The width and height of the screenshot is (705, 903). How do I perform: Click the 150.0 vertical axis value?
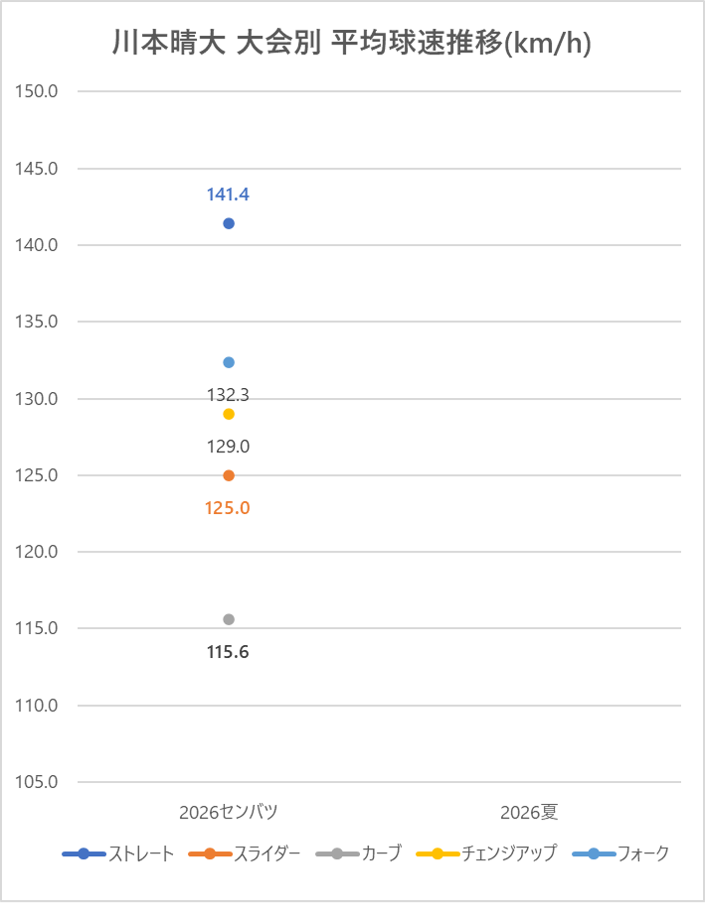39,91
